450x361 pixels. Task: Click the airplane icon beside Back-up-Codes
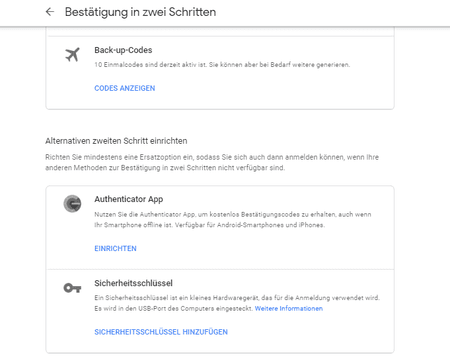[x=72, y=55]
